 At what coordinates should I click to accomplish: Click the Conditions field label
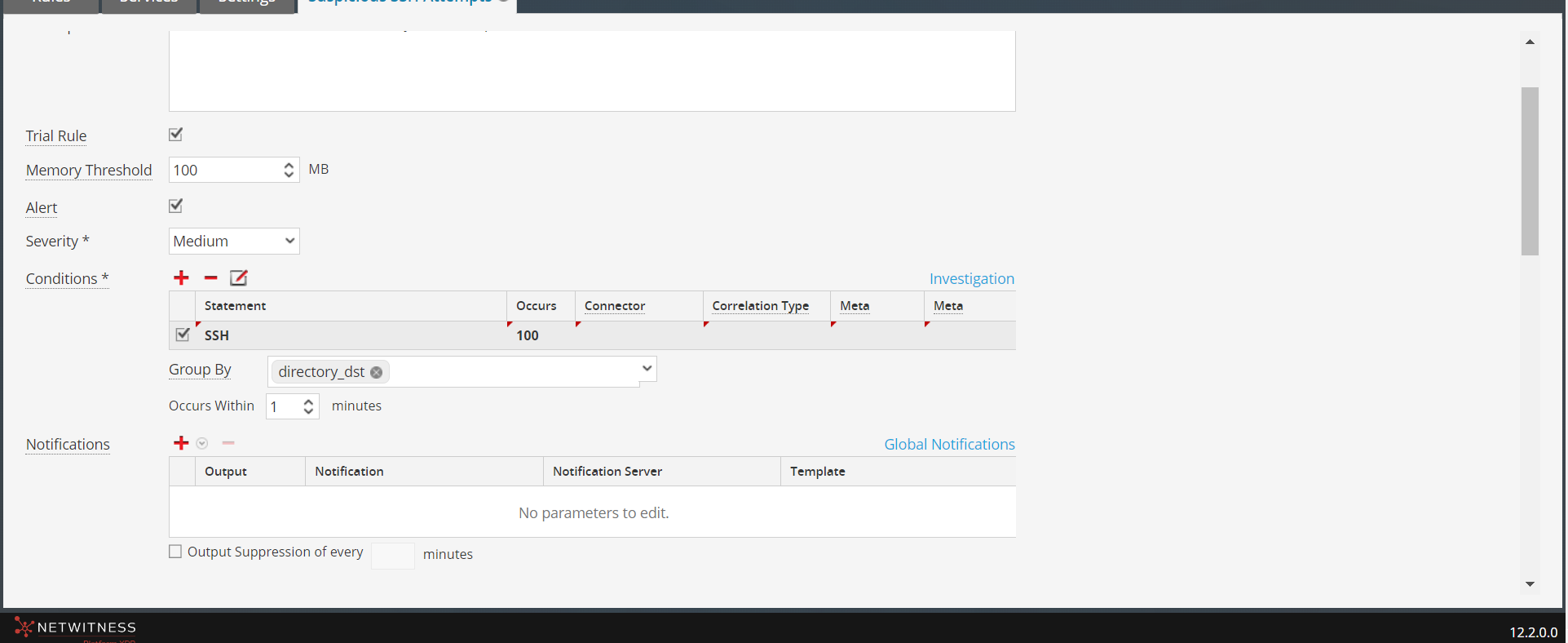pyautogui.click(x=67, y=279)
